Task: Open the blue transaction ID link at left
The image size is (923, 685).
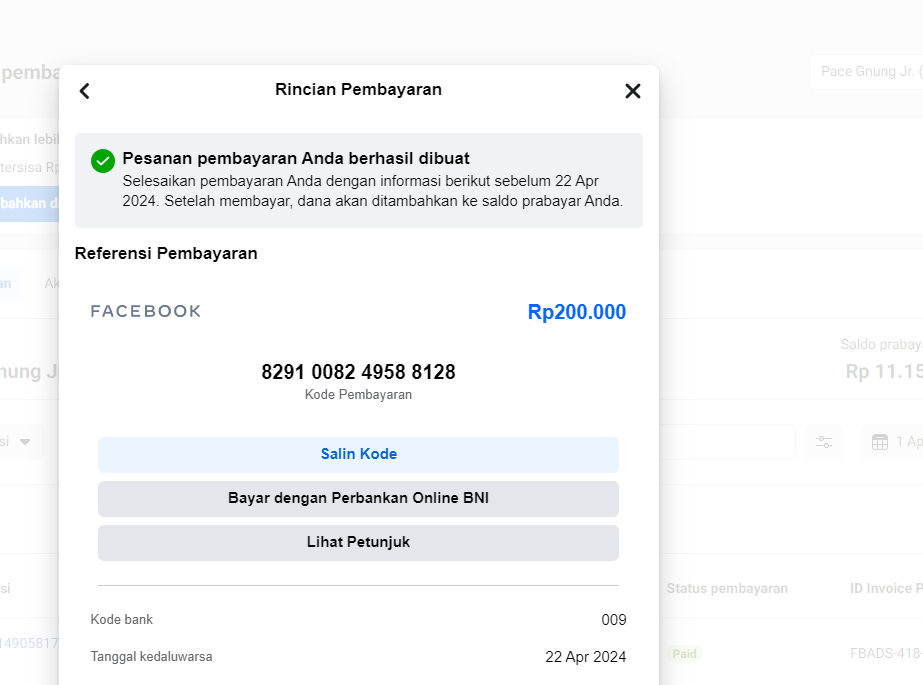Action: tap(28, 643)
